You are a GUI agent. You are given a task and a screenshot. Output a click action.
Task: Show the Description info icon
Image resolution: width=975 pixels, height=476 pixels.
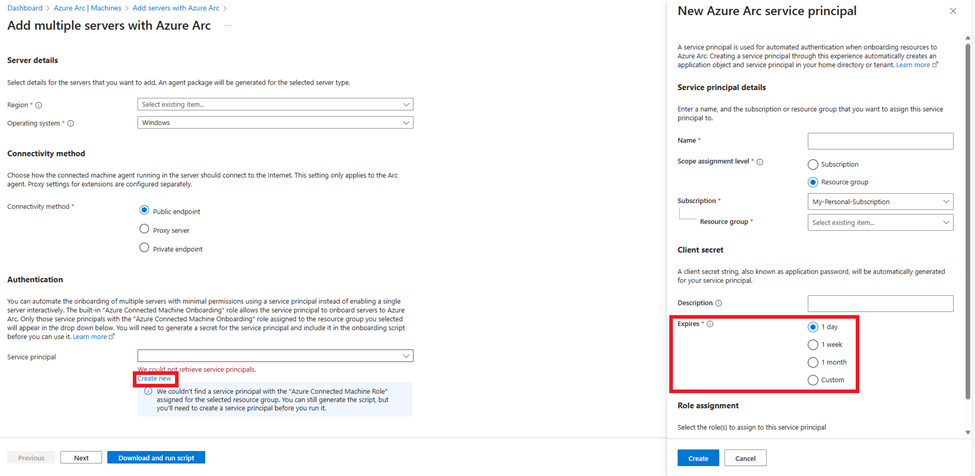(x=719, y=303)
